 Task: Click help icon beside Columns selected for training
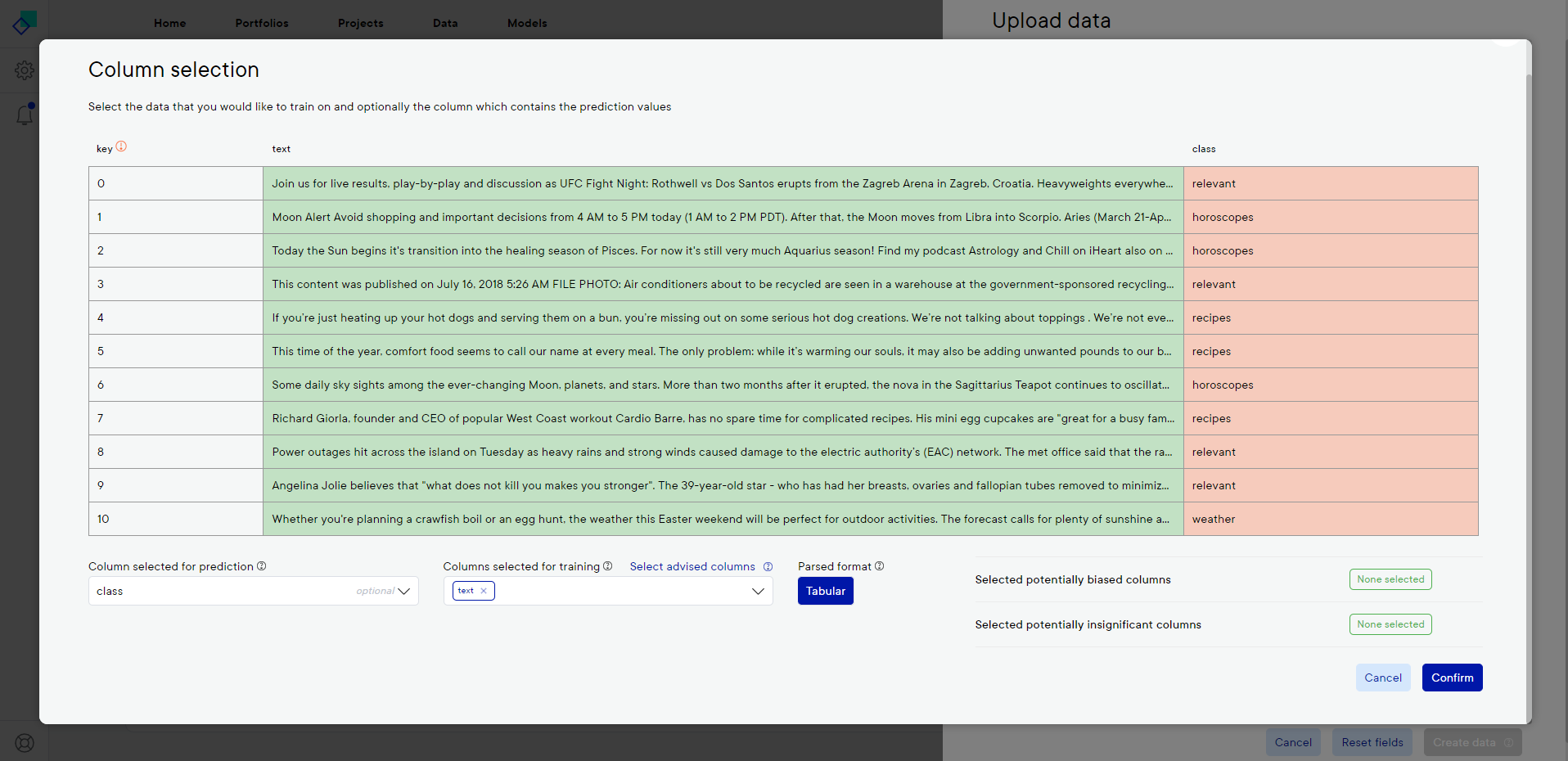coord(608,566)
